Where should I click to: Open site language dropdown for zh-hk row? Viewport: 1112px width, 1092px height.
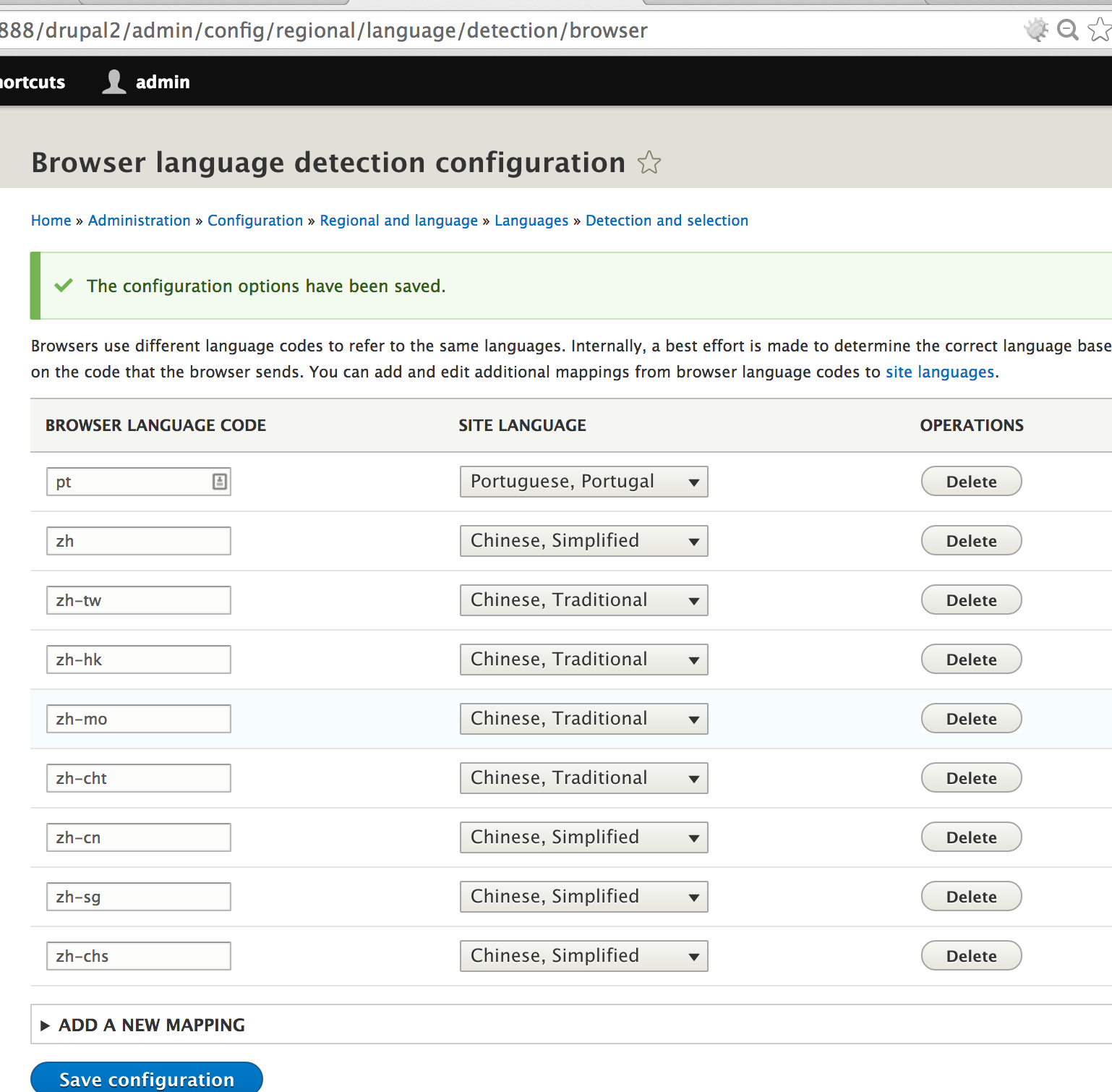pyautogui.click(x=583, y=660)
